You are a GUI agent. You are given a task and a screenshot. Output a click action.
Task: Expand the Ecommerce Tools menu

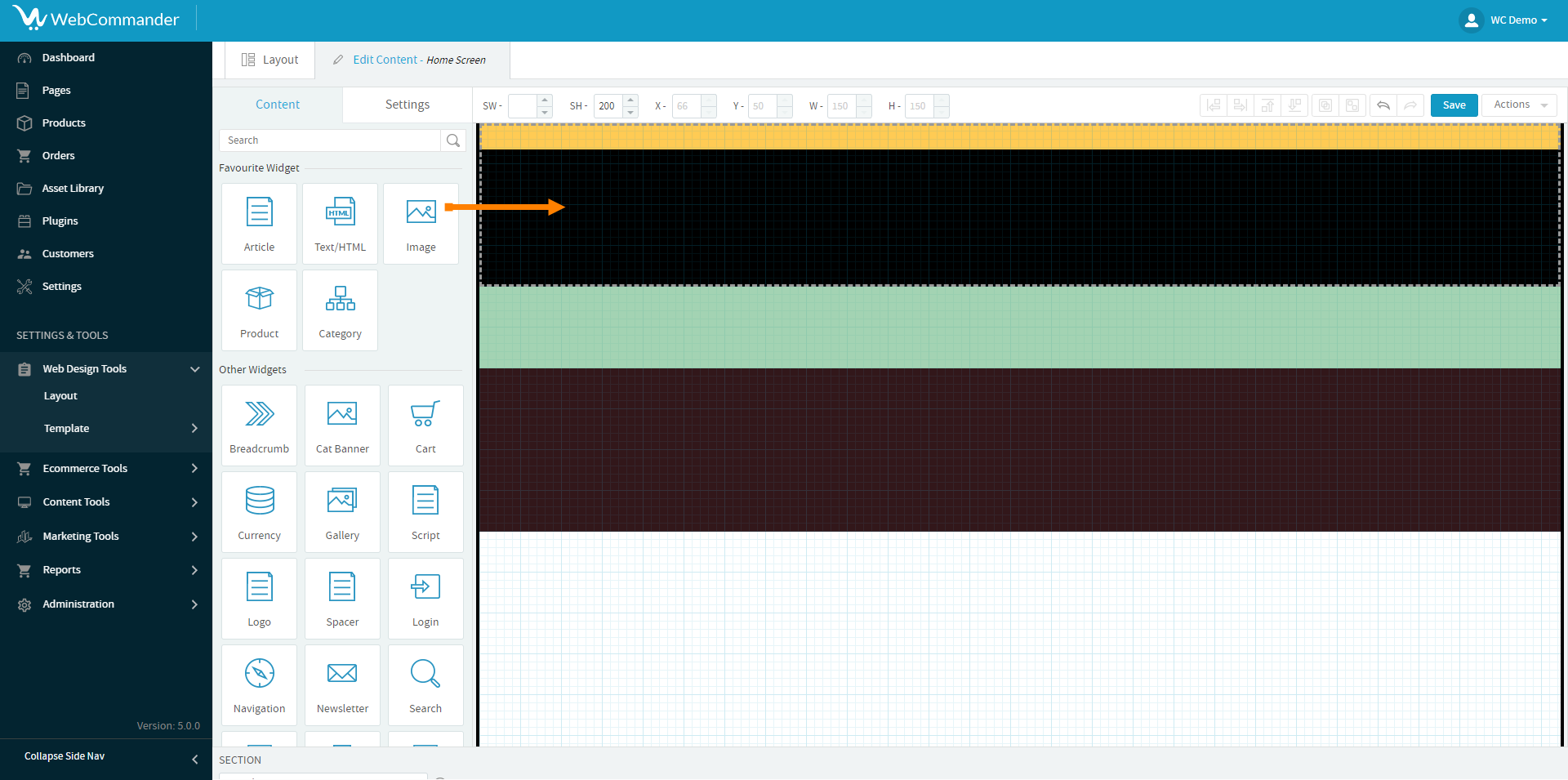click(106, 469)
